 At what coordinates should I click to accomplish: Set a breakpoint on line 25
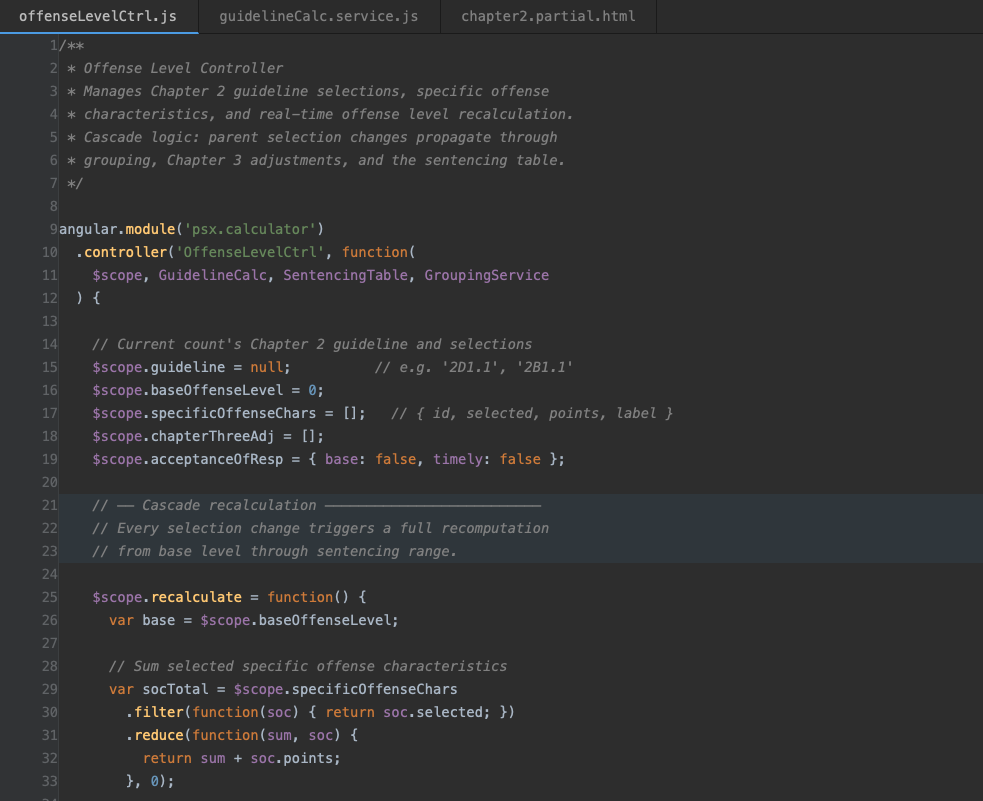pyautogui.click(x=49, y=597)
